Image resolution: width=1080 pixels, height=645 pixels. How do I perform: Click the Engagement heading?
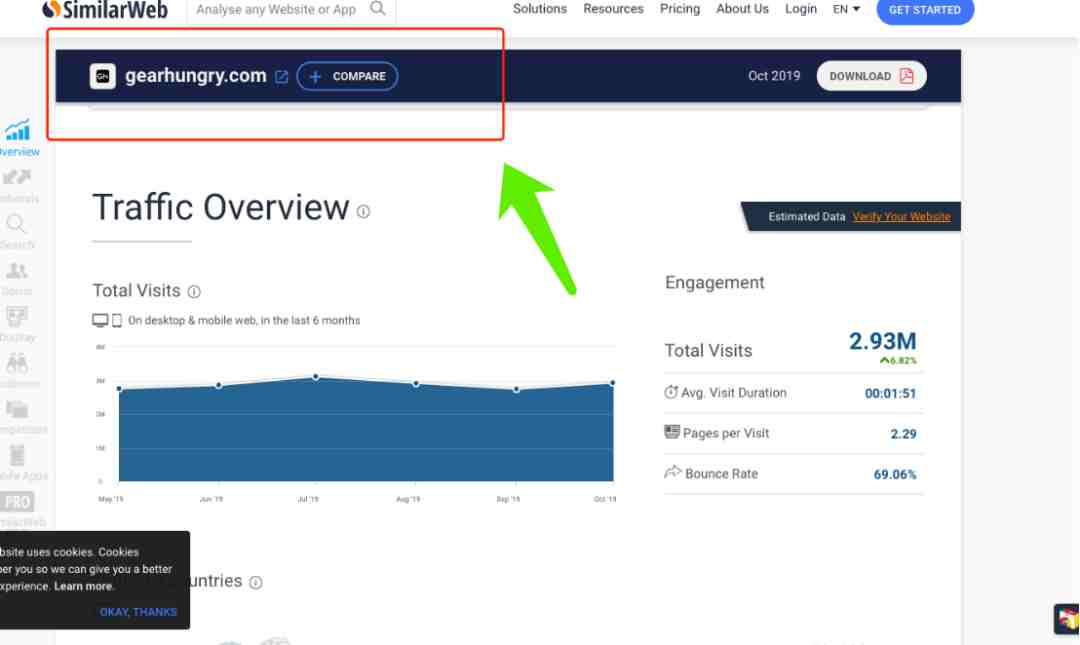pos(714,283)
